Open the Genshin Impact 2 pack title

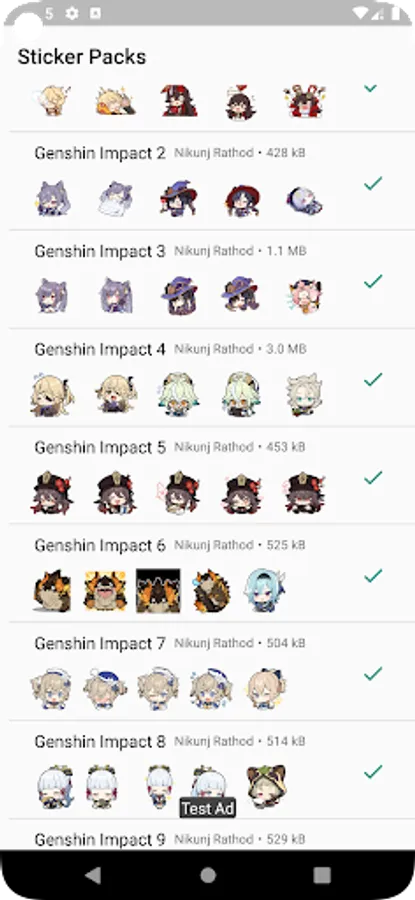pyautogui.click(x=100, y=153)
